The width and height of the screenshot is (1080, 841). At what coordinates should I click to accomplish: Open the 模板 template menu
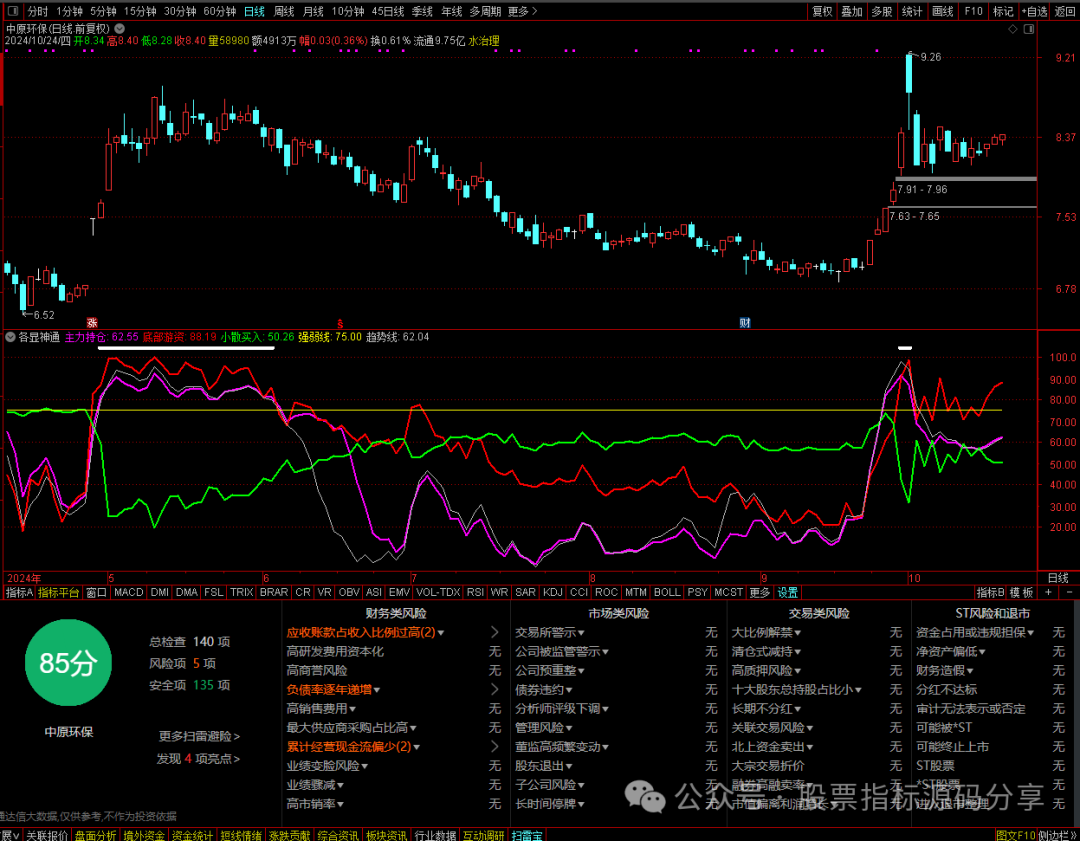point(1021,592)
